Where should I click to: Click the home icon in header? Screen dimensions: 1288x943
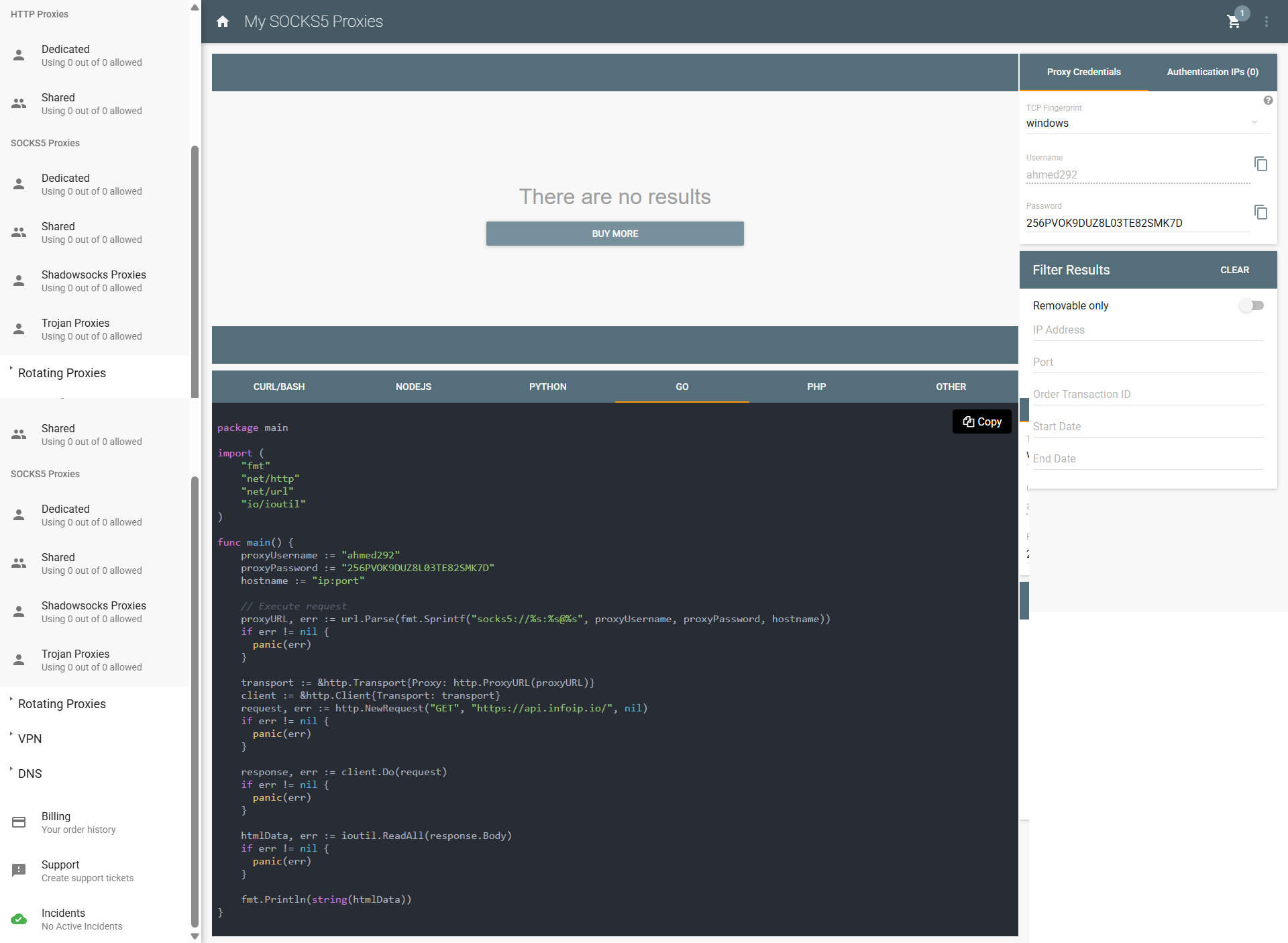[223, 21]
